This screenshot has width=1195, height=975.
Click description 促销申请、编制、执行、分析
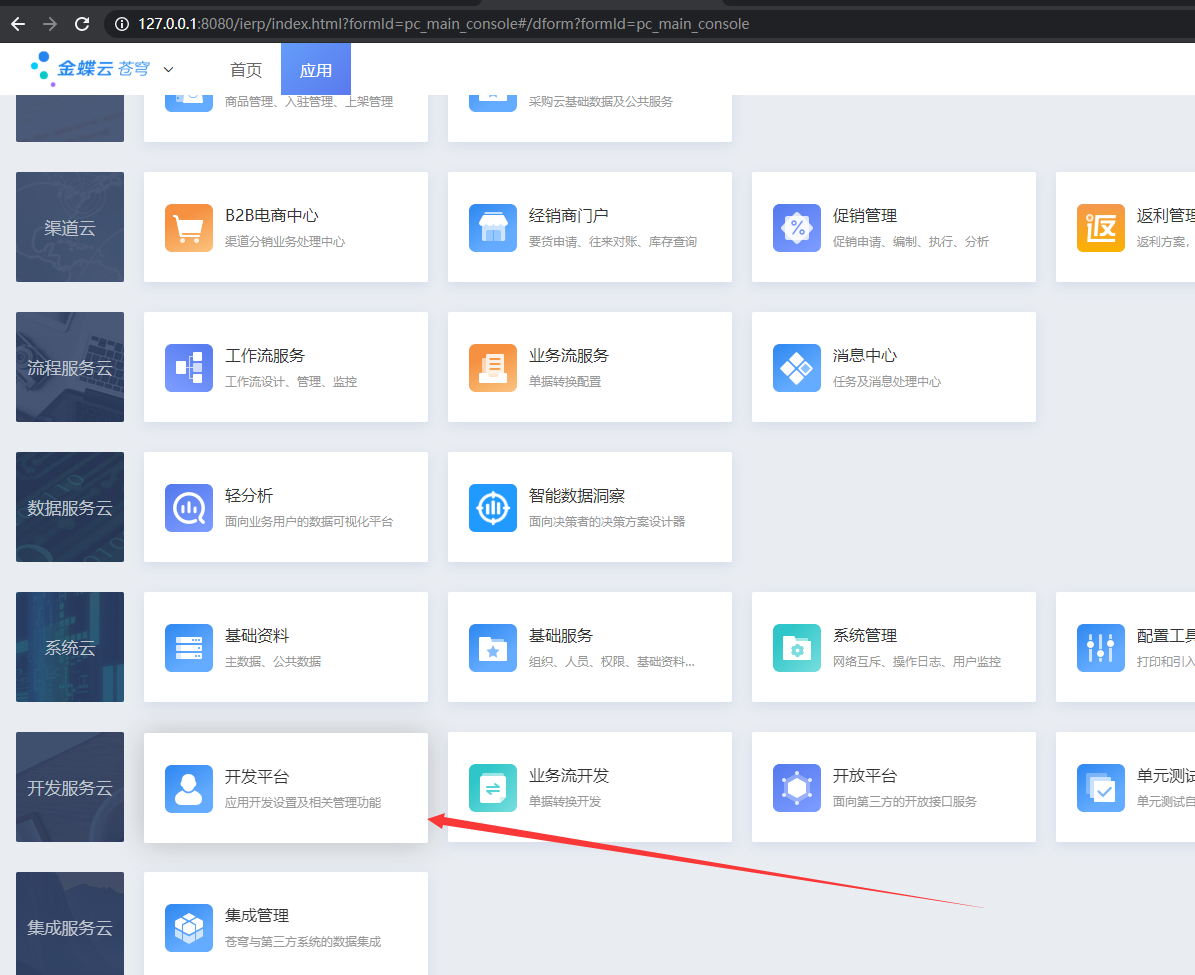(x=911, y=242)
